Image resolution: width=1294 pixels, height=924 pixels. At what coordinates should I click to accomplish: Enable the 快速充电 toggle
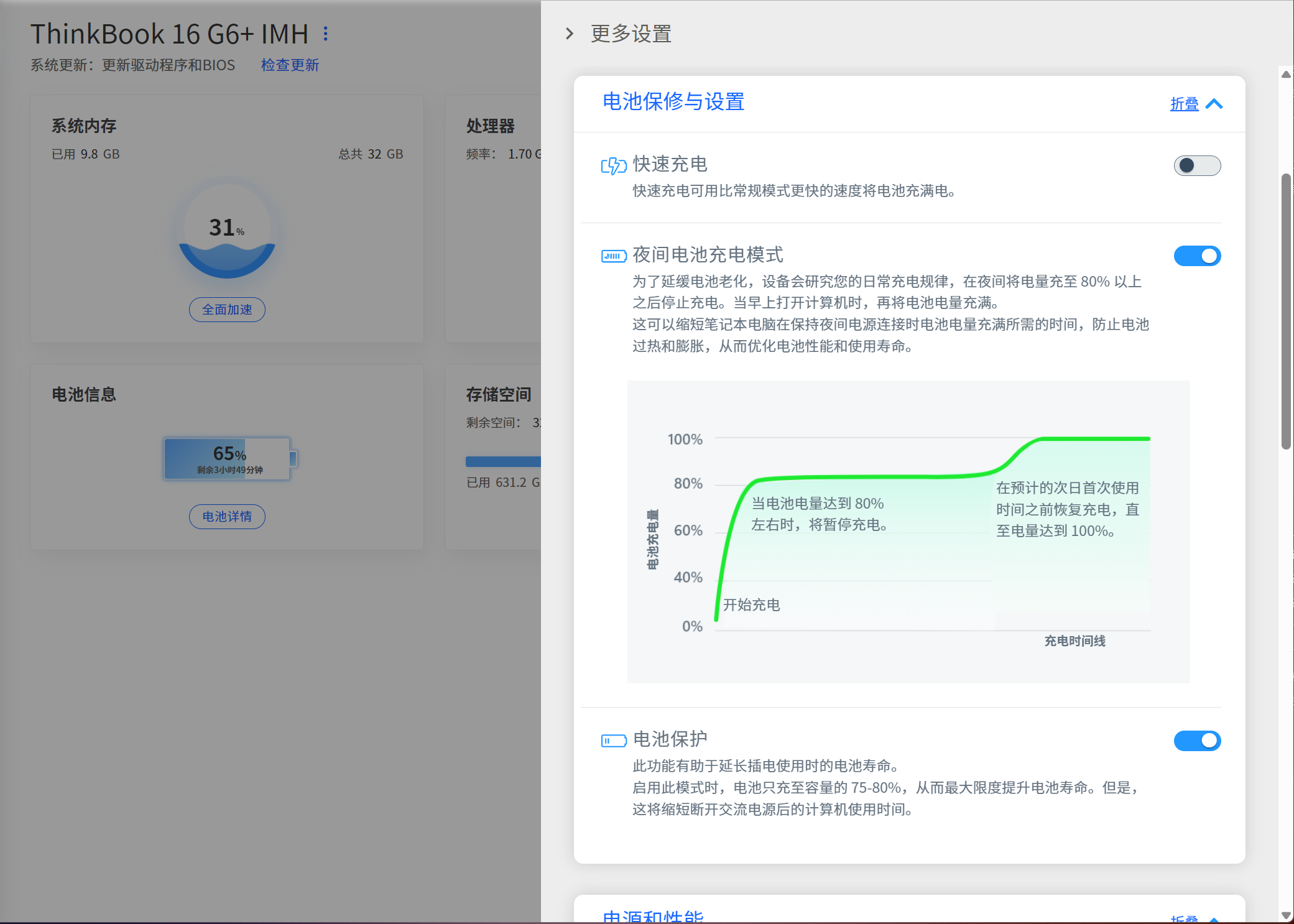point(1197,165)
